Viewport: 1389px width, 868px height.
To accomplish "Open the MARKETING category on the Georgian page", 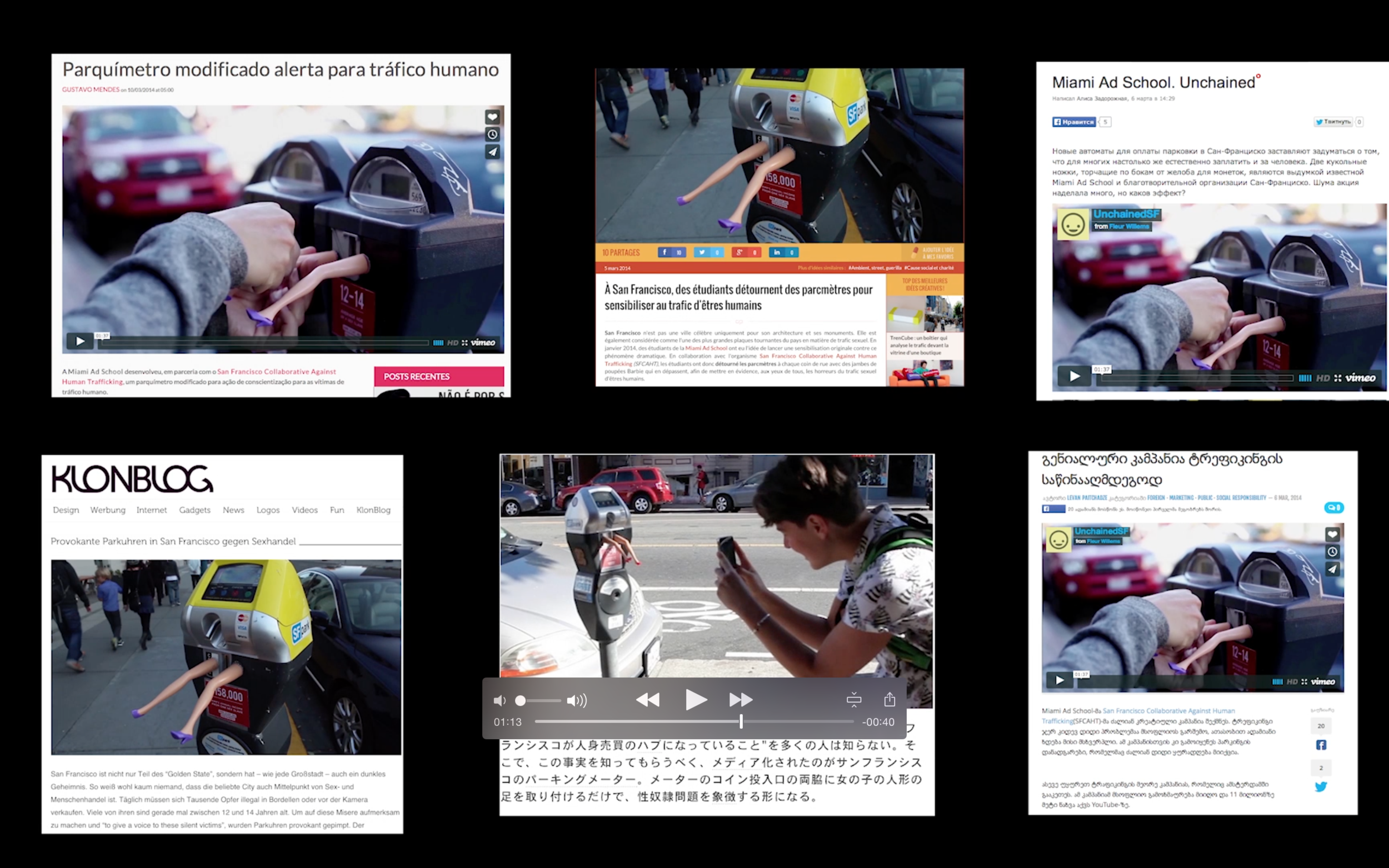I will pyautogui.click(x=1182, y=498).
